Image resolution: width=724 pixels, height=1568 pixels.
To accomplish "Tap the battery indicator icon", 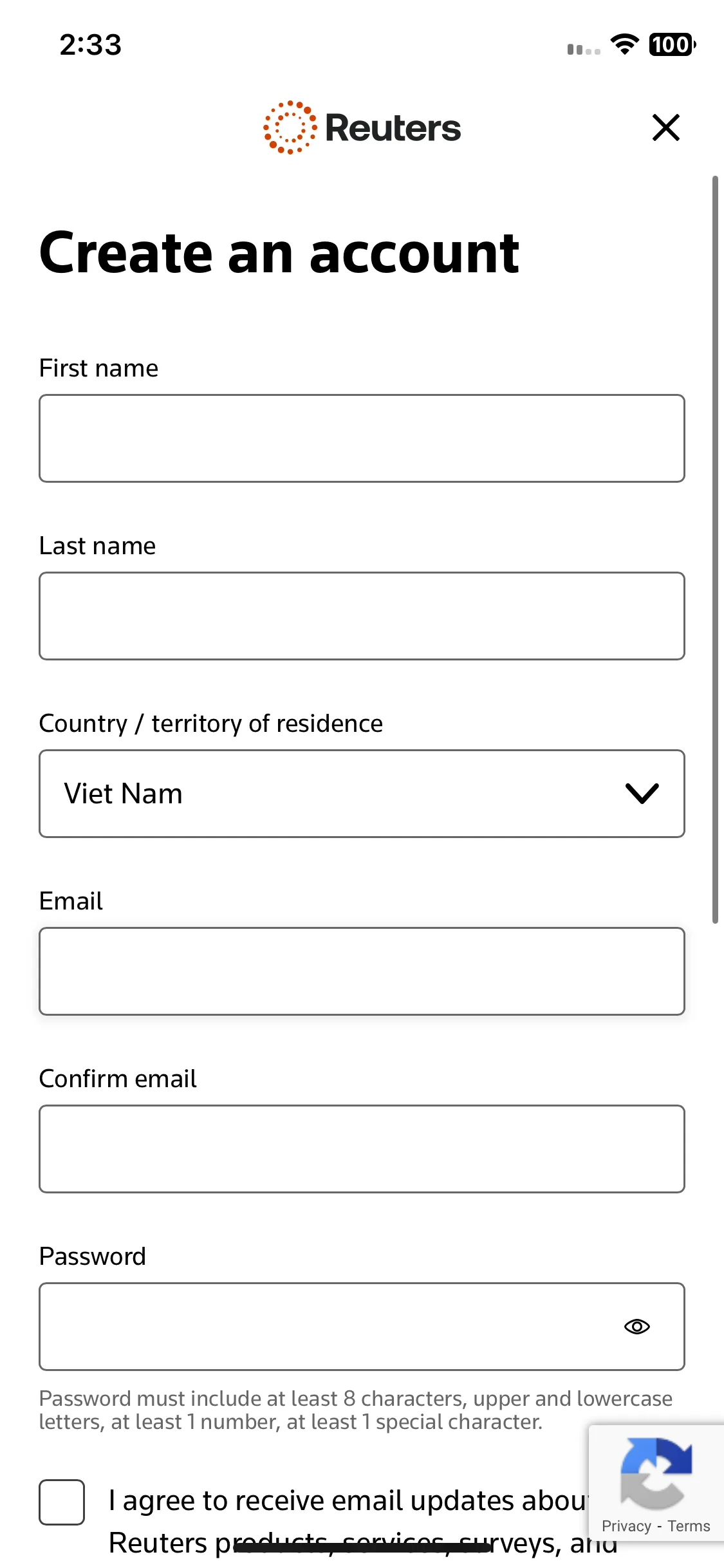I will coord(672,44).
